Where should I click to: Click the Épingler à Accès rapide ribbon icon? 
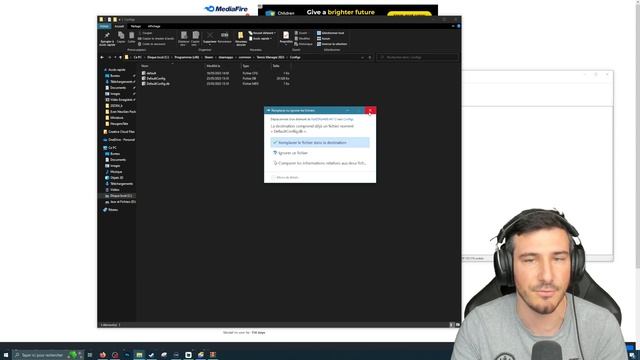pyautogui.click(x=107, y=39)
